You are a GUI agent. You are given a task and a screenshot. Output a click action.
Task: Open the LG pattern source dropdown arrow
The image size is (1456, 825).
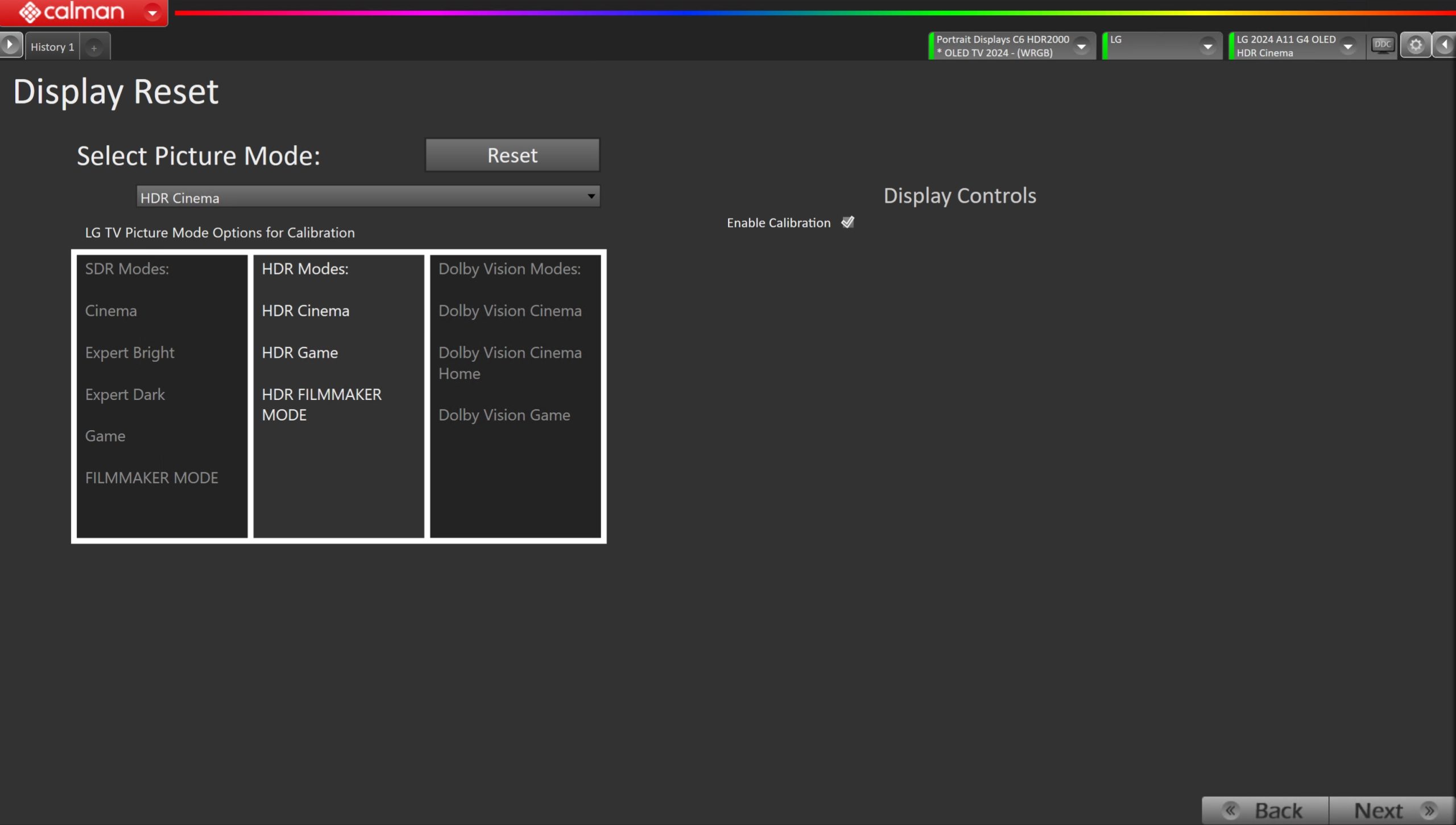click(1207, 46)
